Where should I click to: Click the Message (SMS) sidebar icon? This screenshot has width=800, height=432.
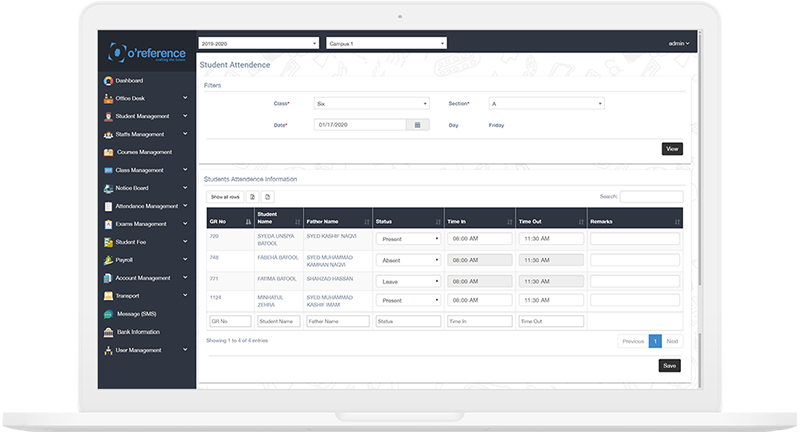[x=108, y=314]
